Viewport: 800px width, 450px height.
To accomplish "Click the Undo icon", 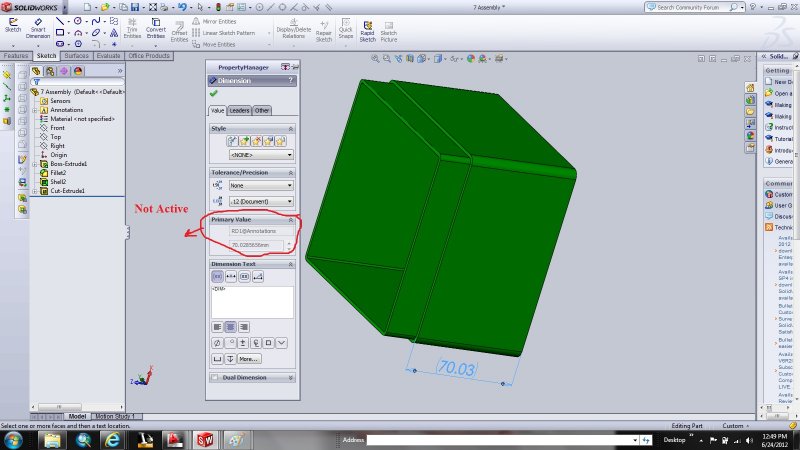I will [x=182, y=7].
